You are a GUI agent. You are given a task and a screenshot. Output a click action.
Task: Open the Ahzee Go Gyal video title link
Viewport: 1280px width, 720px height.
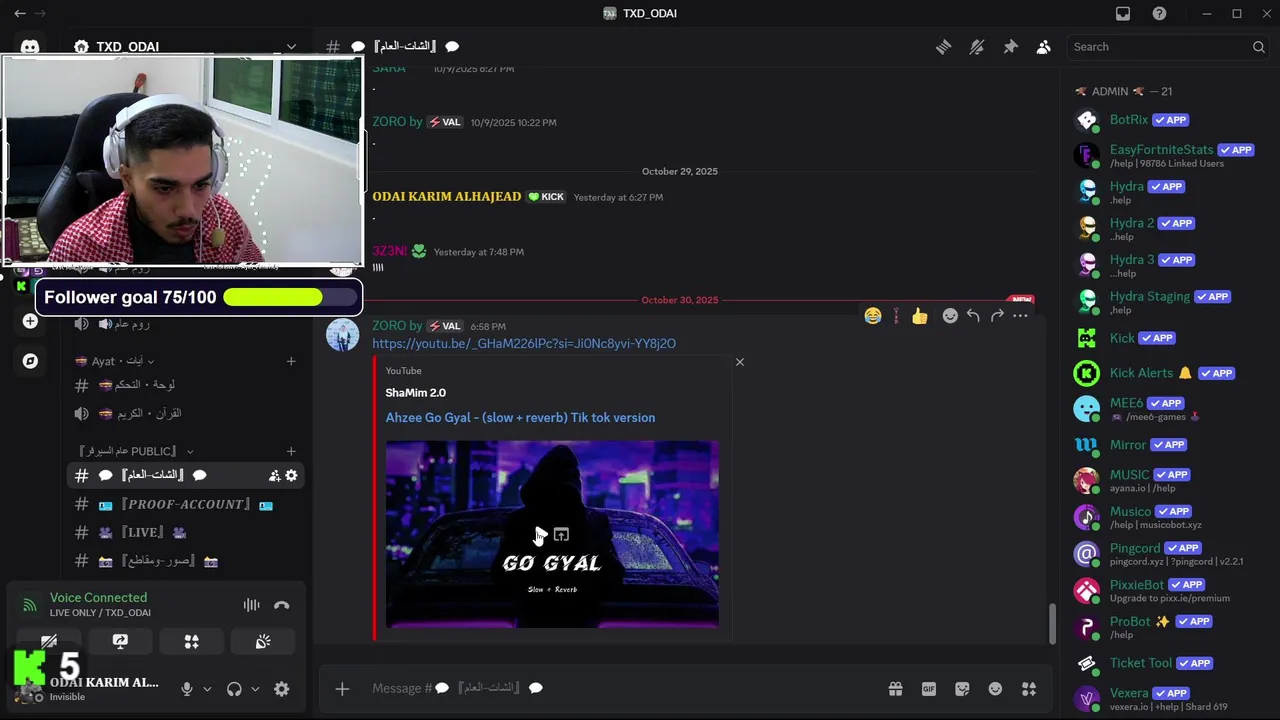[x=520, y=418]
